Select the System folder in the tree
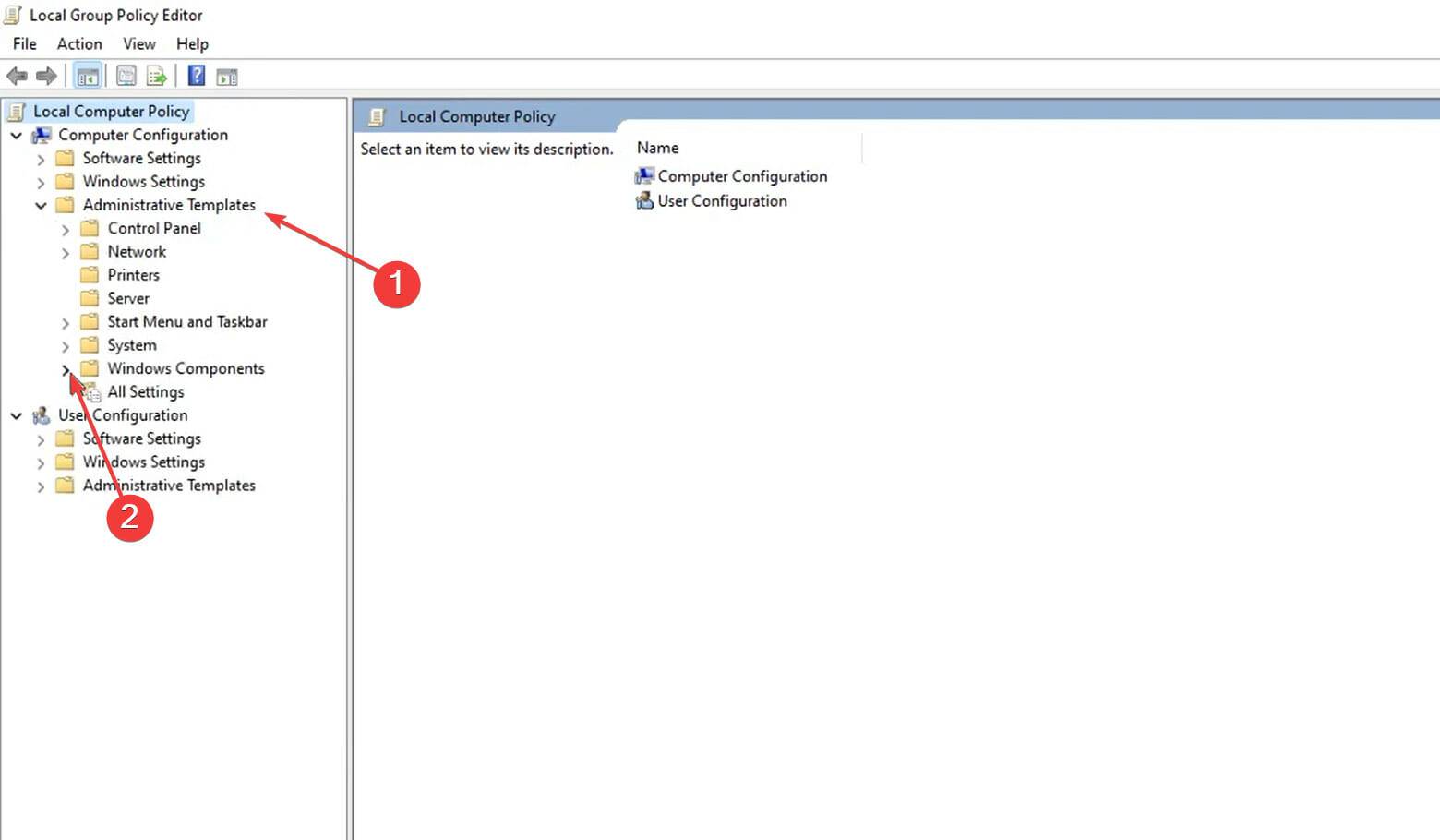This screenshot has width=1440, height=840. 130,344
